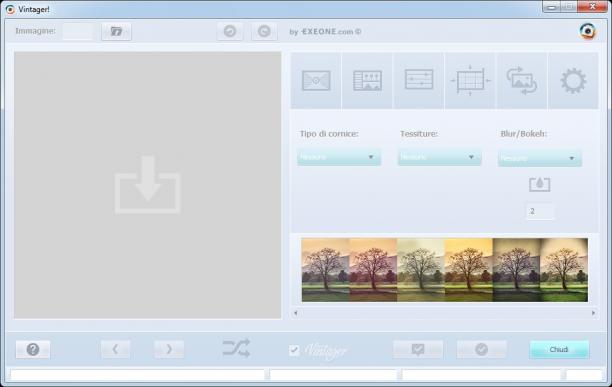Click filter strip left scroll arrow
Viewport: 612px width, 387px height.
(295, 313)
